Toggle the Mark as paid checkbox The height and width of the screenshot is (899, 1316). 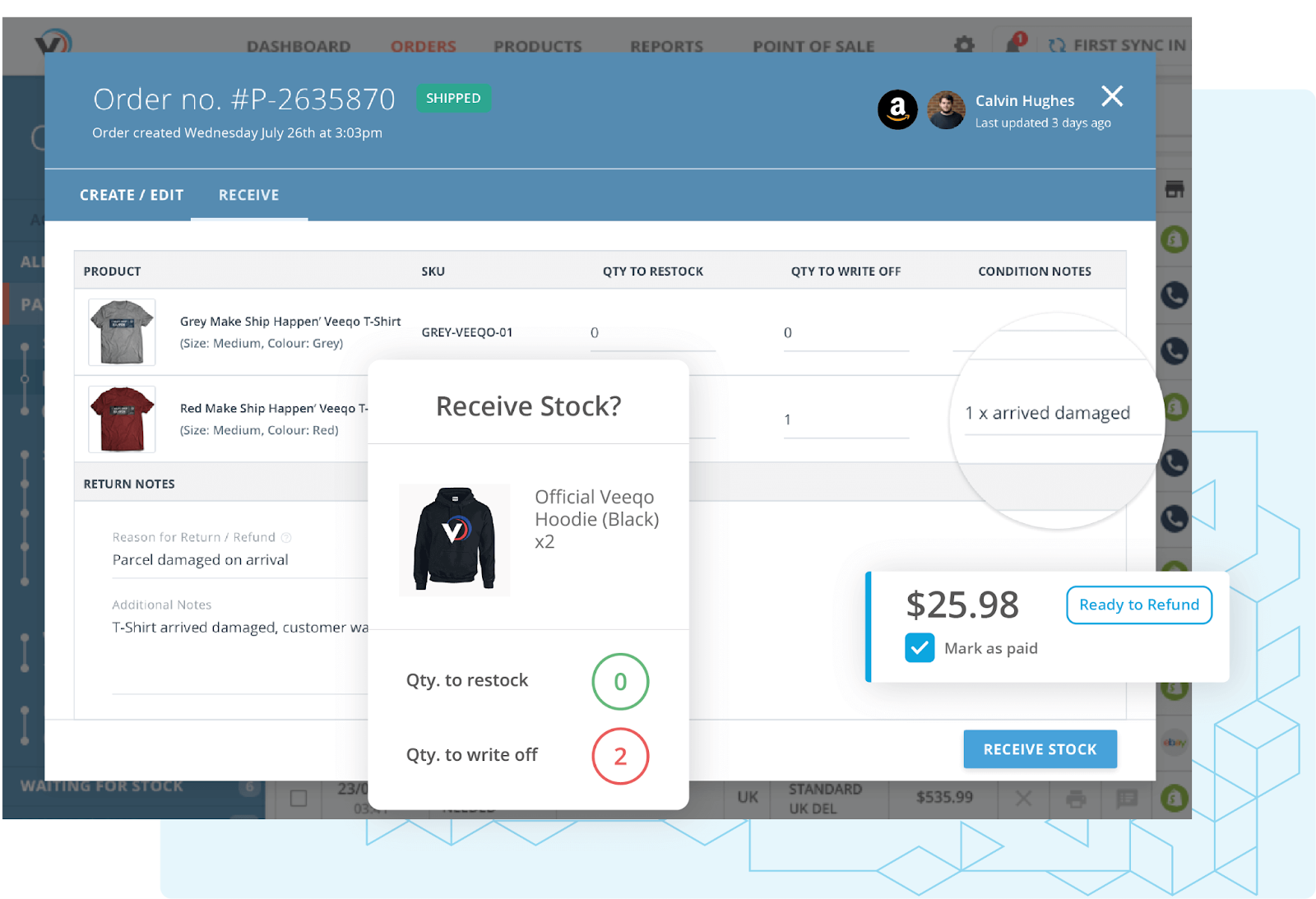pos(920,648)
